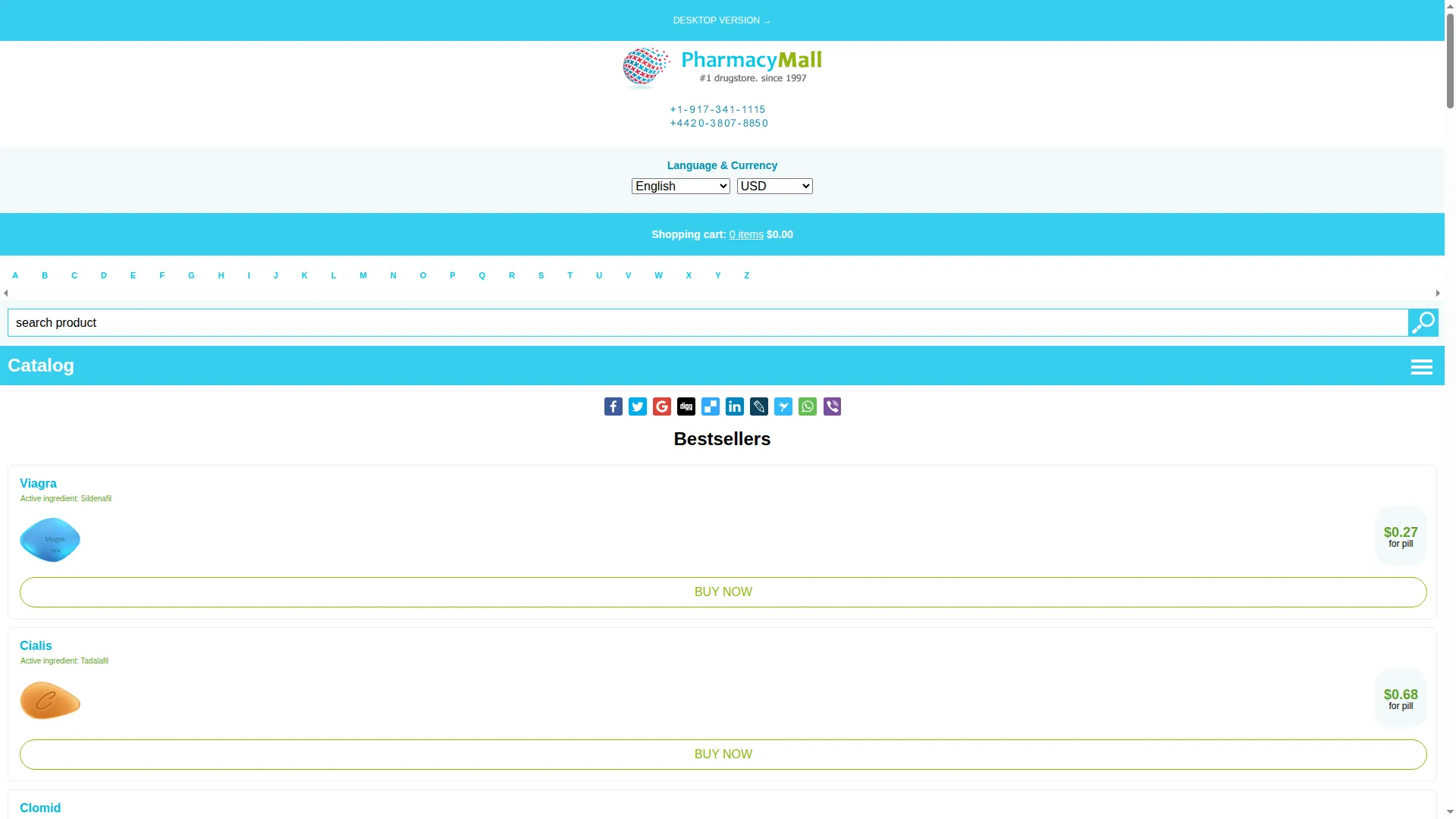
Task: Click Buy Now for Viagra
Action: tap(723, 592)
